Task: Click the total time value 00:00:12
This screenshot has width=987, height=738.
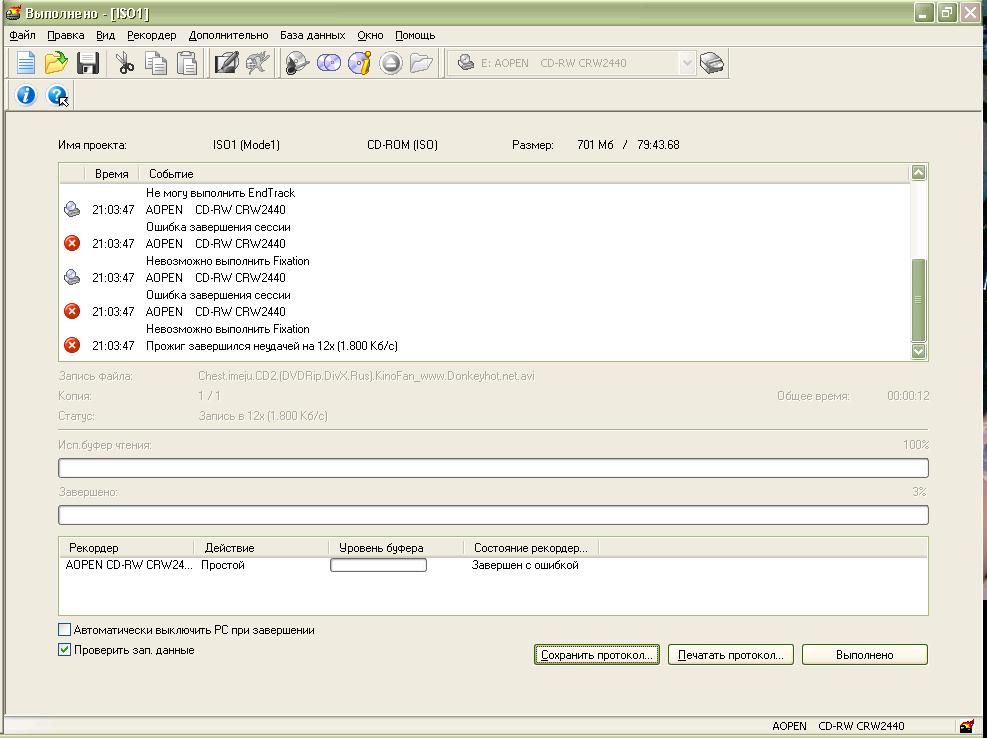Action: click(908, 396)
